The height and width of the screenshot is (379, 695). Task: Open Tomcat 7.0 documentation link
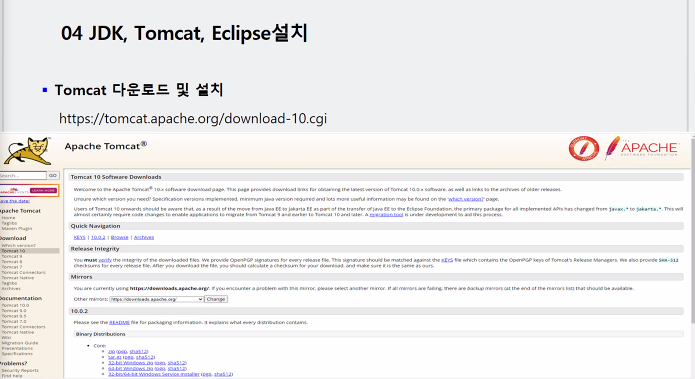pyautogui.click(x=14, y=321)
